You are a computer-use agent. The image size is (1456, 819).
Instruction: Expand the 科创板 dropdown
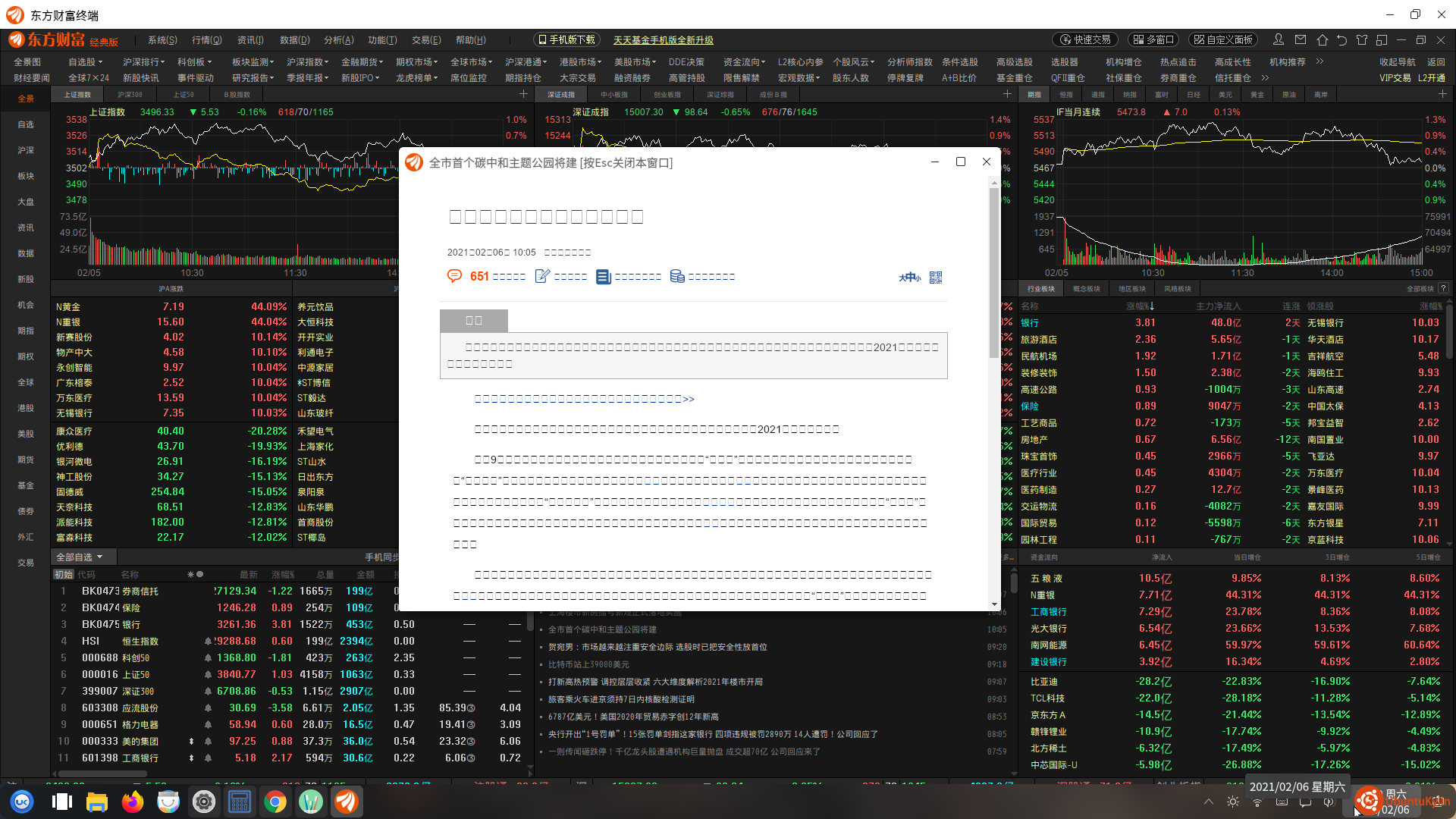coord(194,62)
